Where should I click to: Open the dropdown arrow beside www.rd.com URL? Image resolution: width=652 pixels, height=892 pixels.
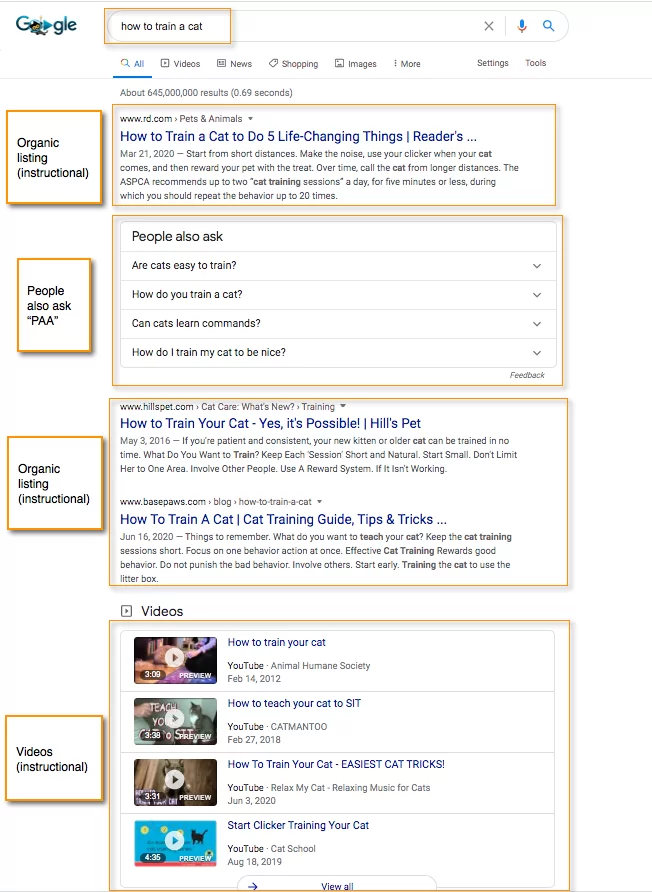click(x=250, y=119)
